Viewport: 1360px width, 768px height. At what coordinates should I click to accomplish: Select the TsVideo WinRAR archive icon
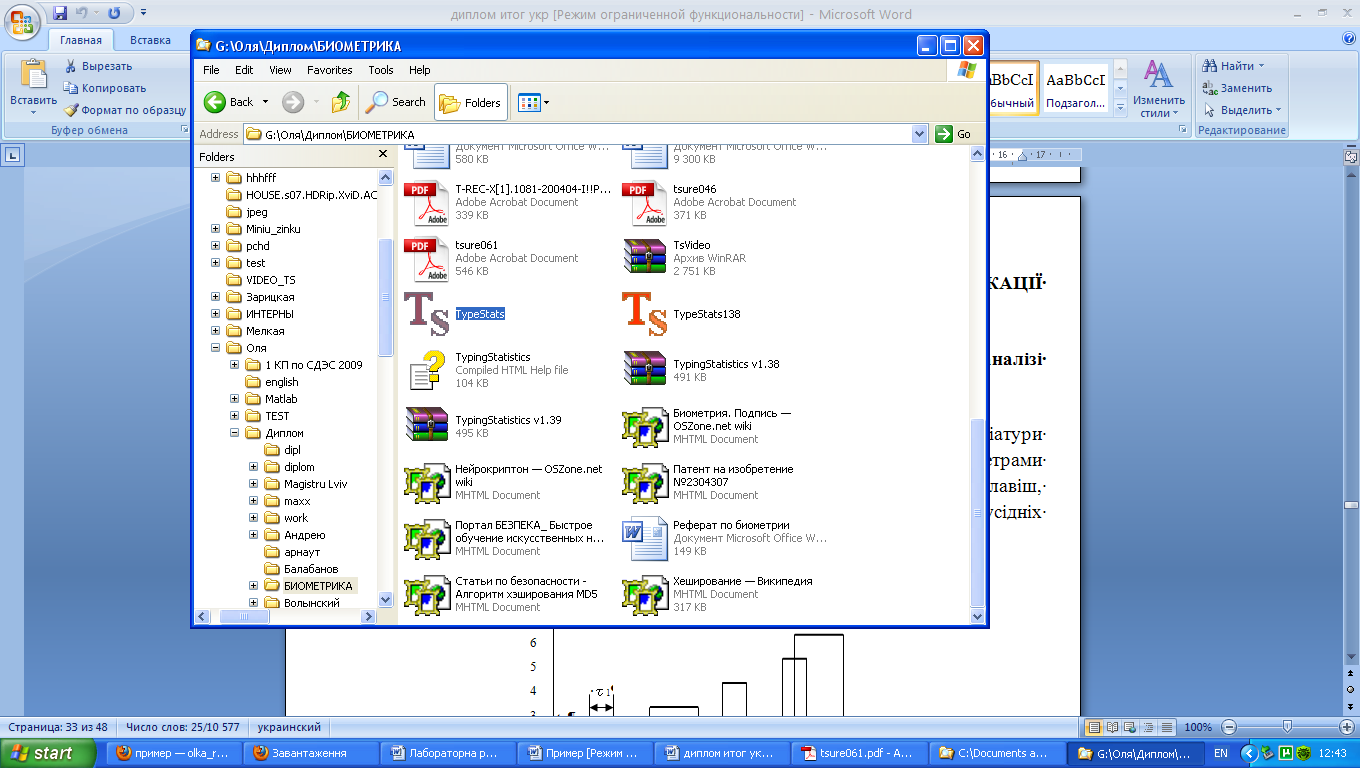tap(645, 257)
